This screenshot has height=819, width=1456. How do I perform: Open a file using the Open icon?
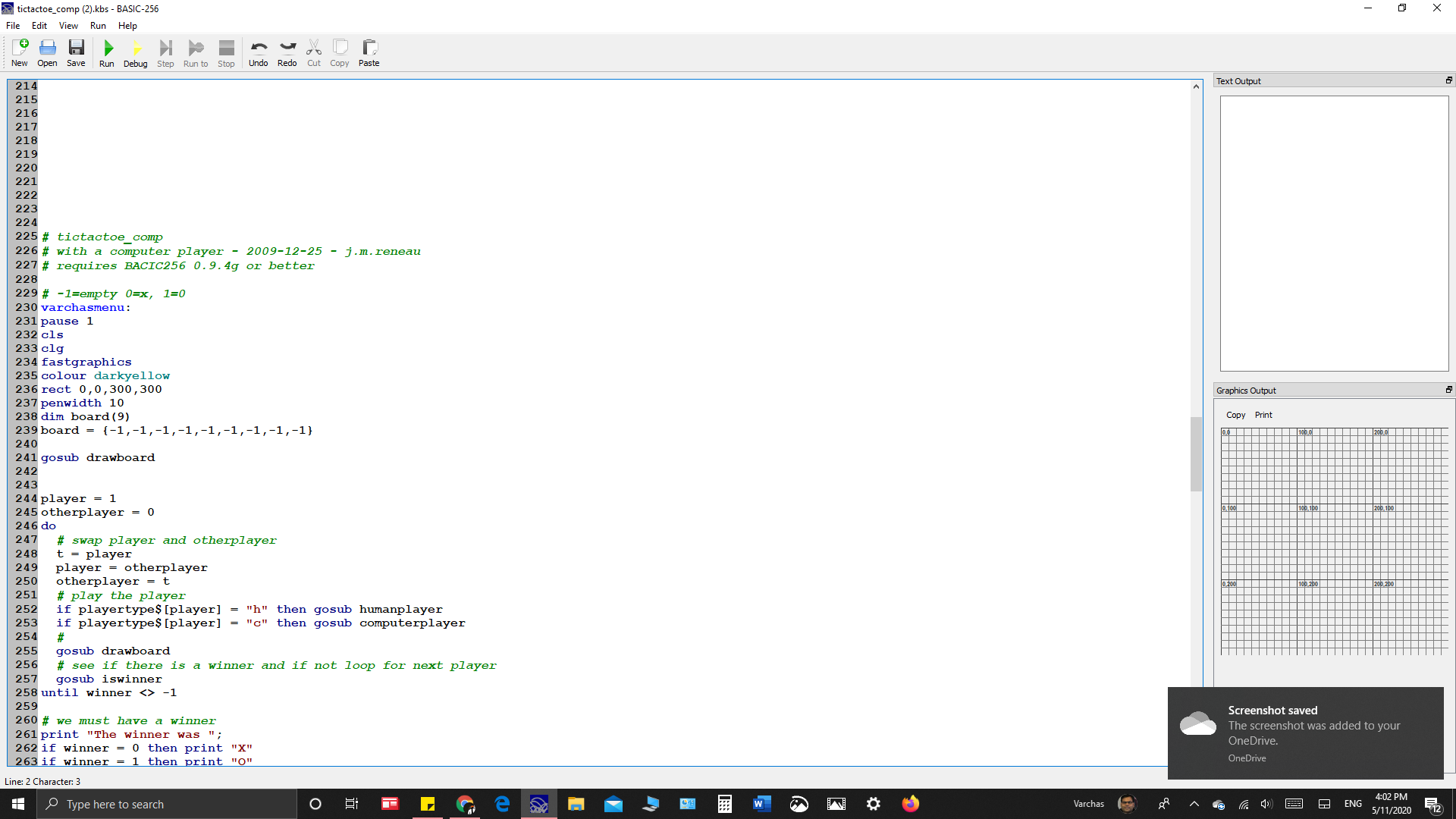pos(47,53)
